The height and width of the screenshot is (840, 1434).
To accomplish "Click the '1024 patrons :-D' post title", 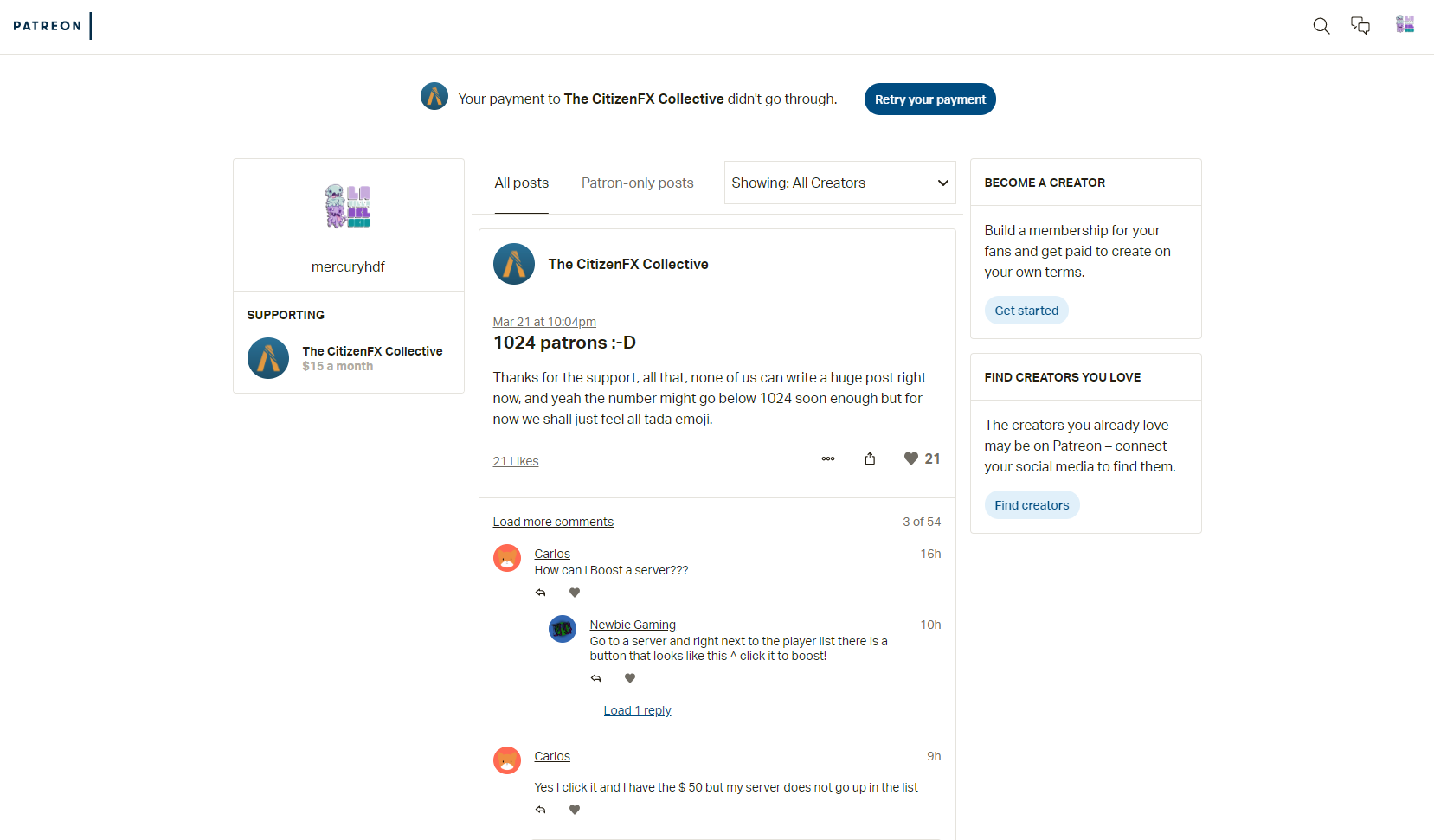I will (x=564, y=343).
